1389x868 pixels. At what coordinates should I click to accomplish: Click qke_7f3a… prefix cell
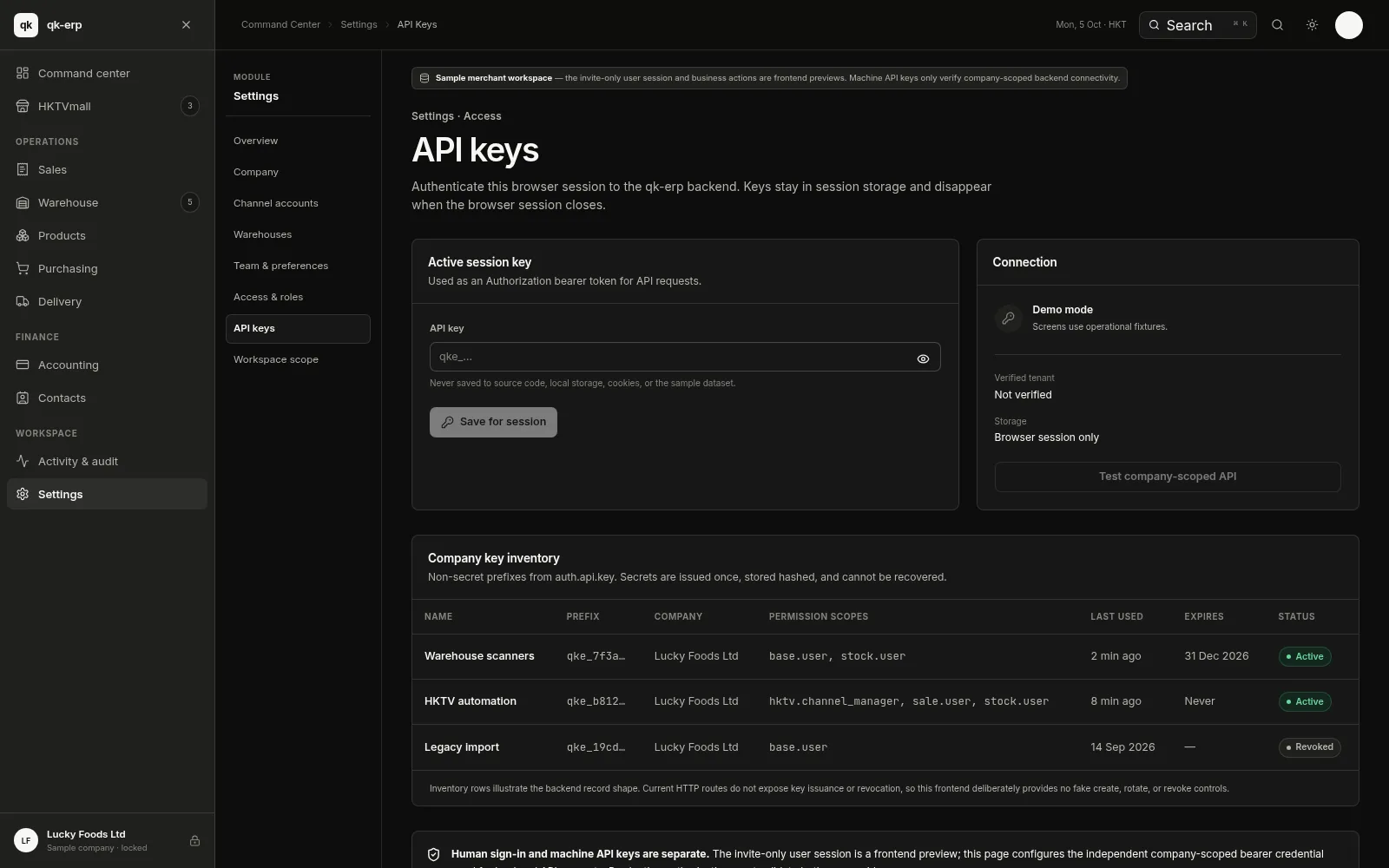coord(596,656)
